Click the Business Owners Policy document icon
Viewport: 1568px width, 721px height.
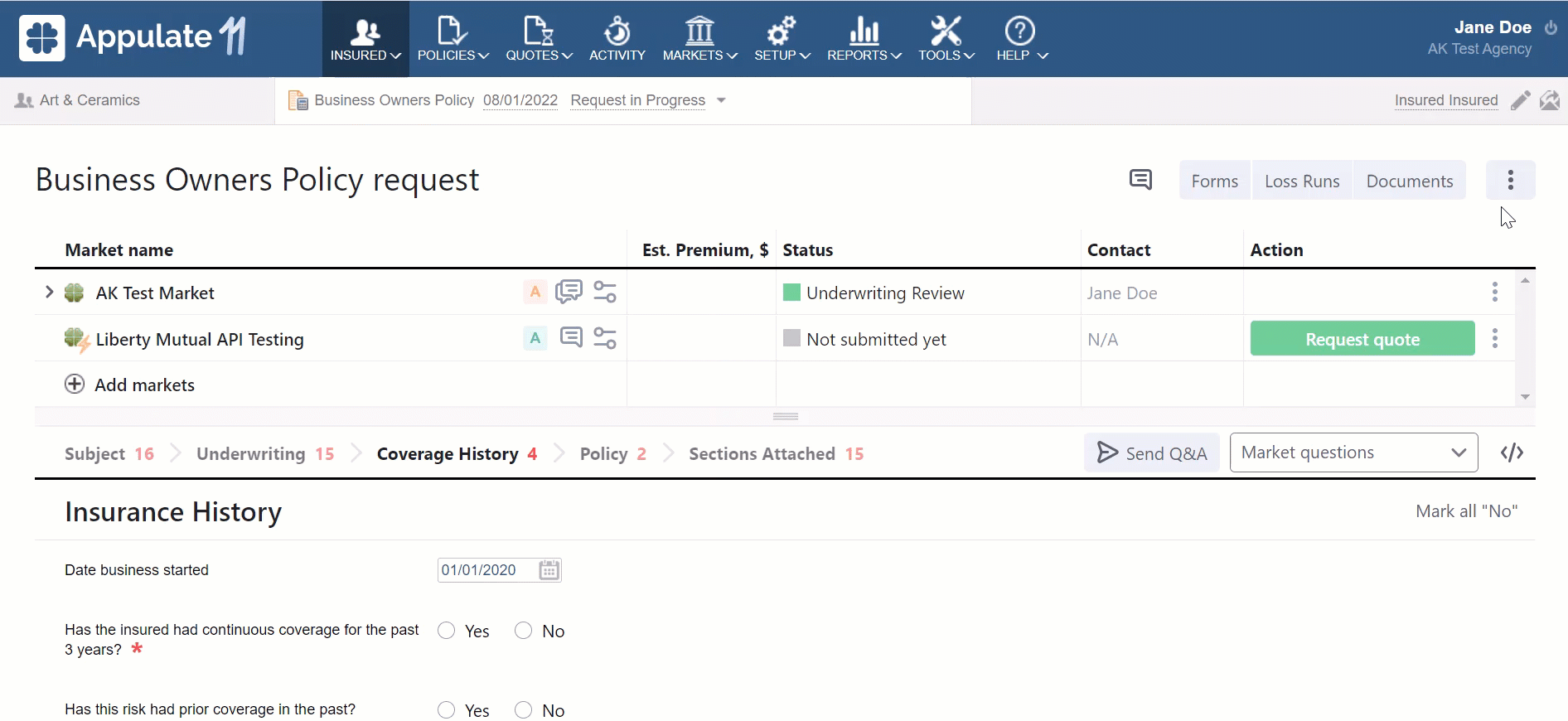[298, 100]
